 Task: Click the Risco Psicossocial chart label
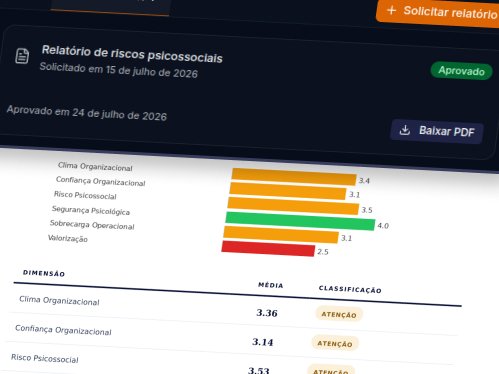(85, 195)
